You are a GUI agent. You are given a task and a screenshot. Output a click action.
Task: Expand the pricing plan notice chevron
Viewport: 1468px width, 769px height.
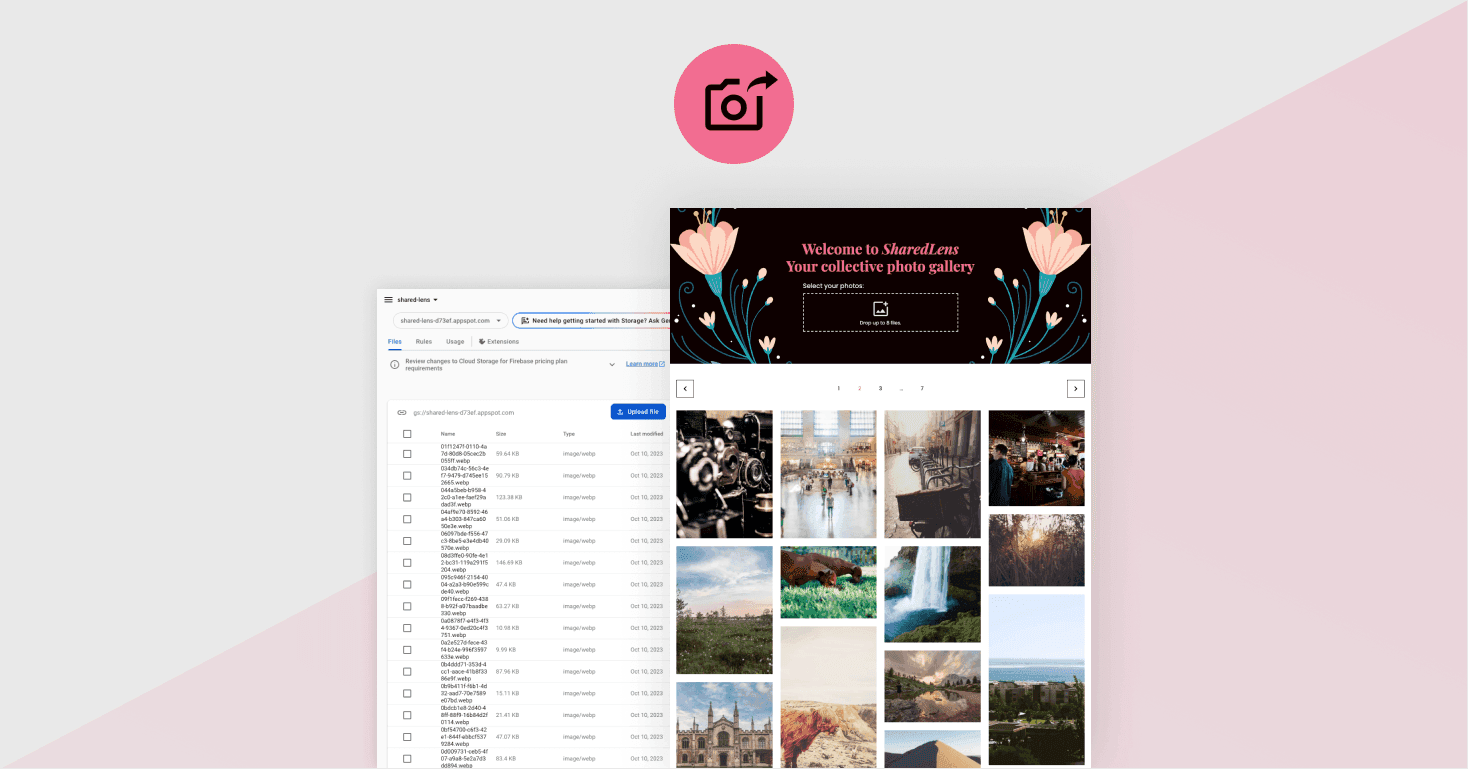612,365
